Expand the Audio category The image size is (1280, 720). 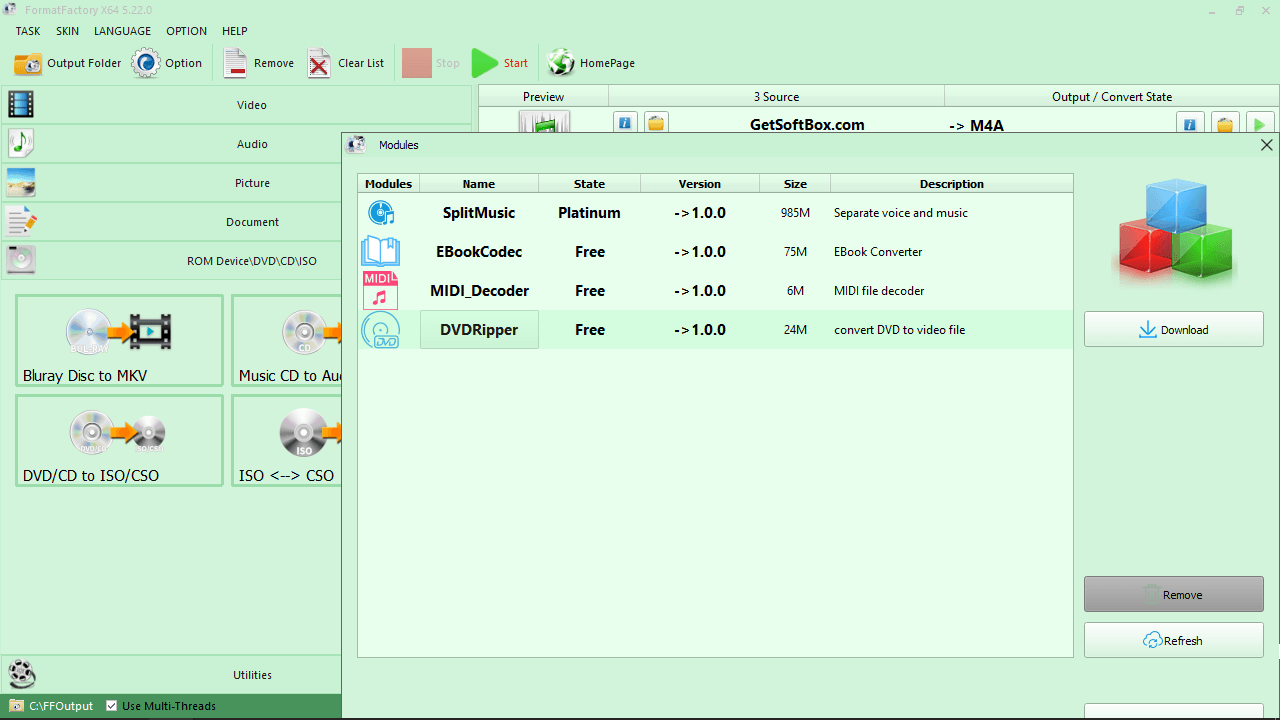pyautogui.click(x=171, y=144)
